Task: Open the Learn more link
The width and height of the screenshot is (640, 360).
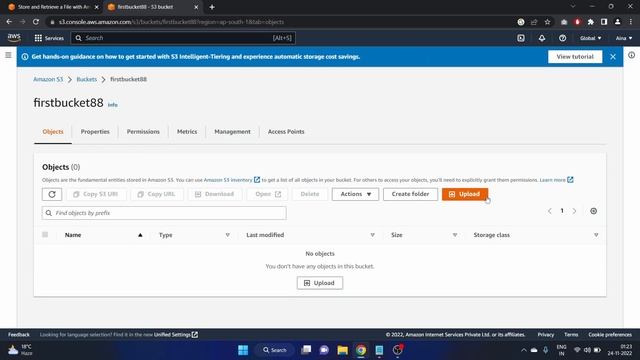Action: (x=556, y=180)
